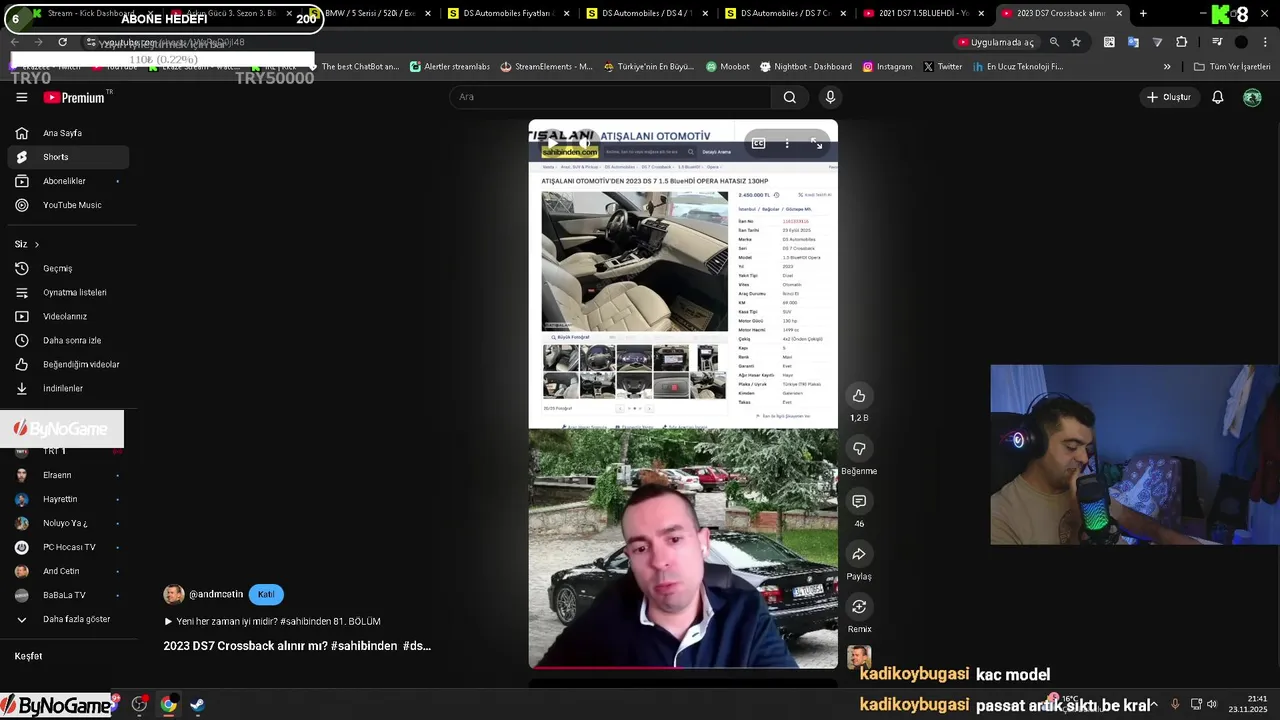Show hidden bookmarks with overflow chevron
Image resolution: width=1280 pixels, height=720 pixels.
tap(1167, 67)
